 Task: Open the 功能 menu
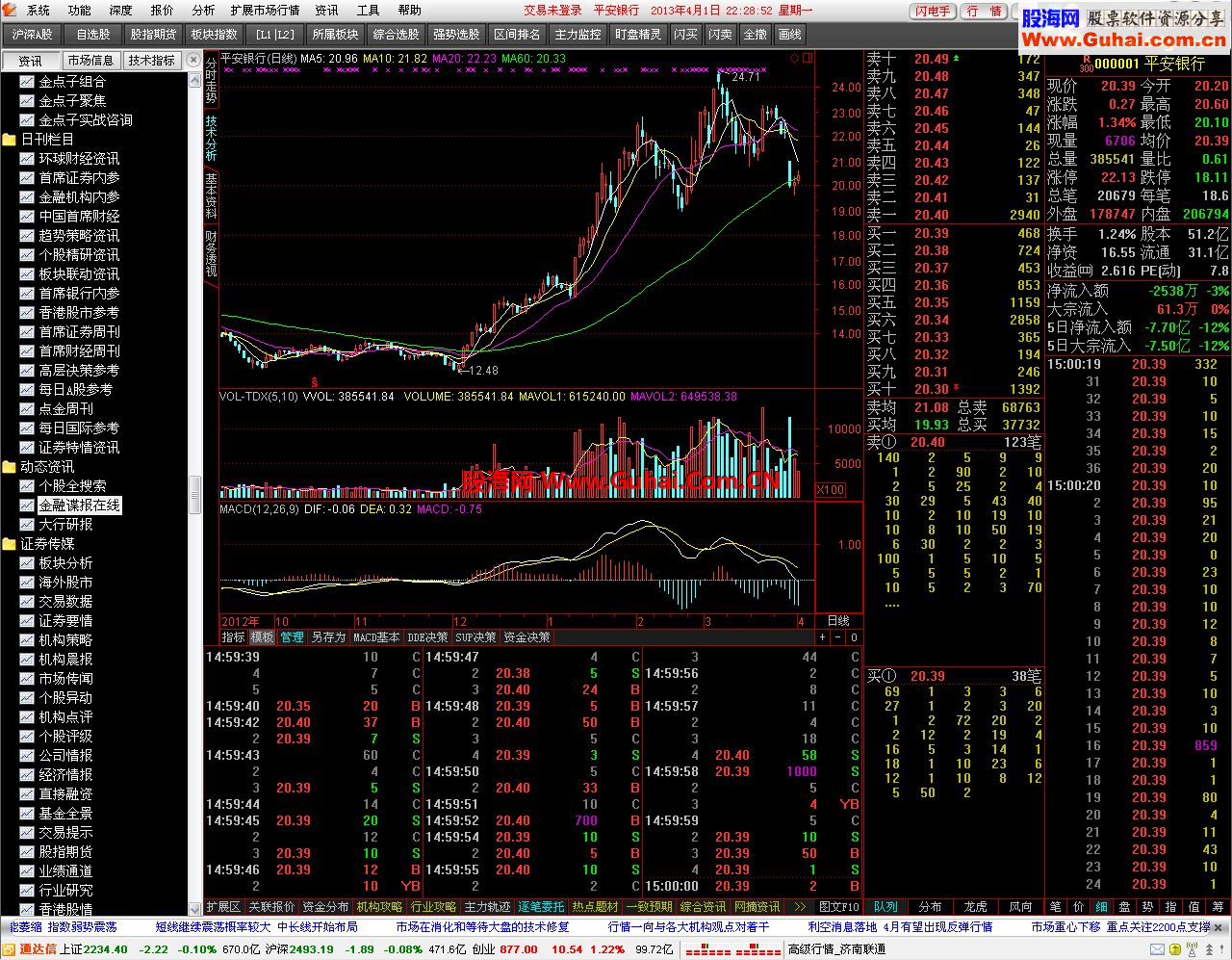pos(80,11)
